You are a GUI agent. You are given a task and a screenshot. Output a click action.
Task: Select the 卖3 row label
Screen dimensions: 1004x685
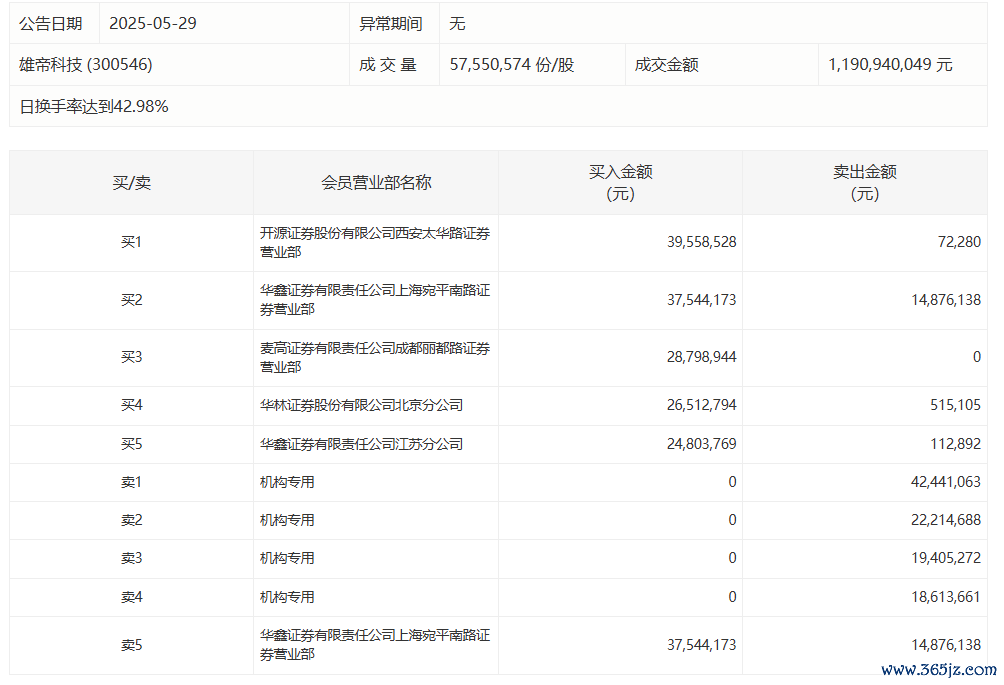(131, 558)
